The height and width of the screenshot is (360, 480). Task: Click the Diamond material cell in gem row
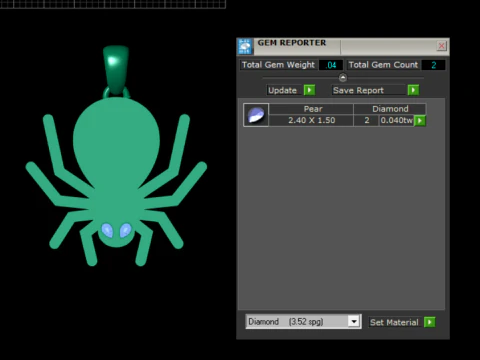[x=390, y=109]
